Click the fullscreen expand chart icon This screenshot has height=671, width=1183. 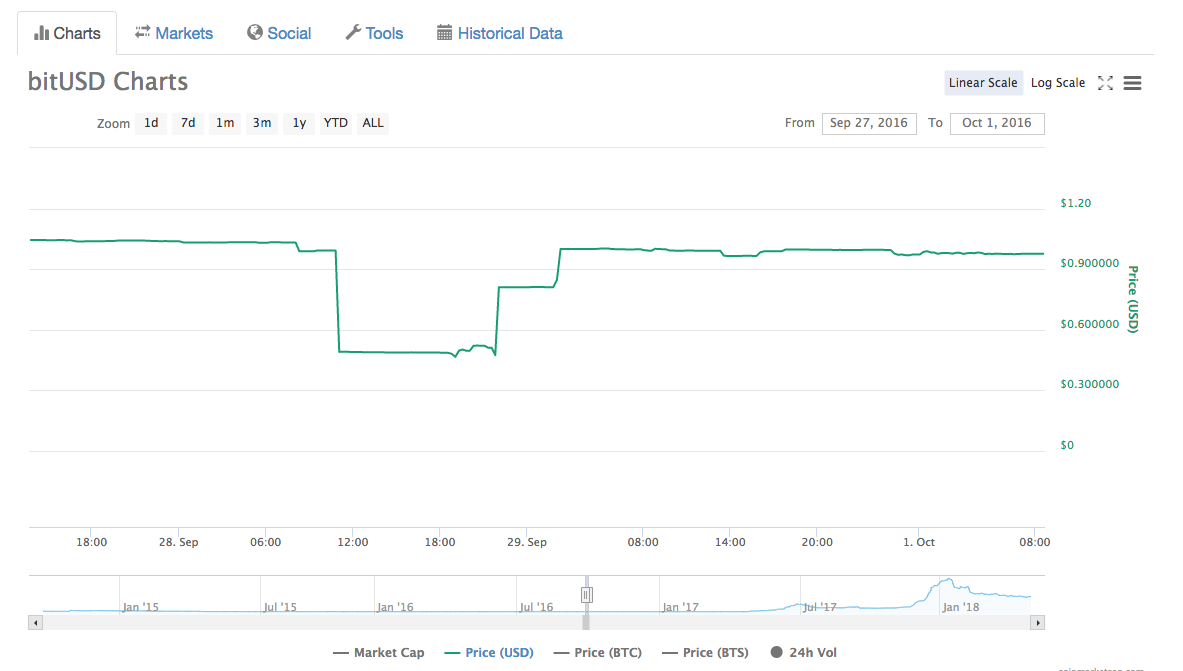[1105, 83]
